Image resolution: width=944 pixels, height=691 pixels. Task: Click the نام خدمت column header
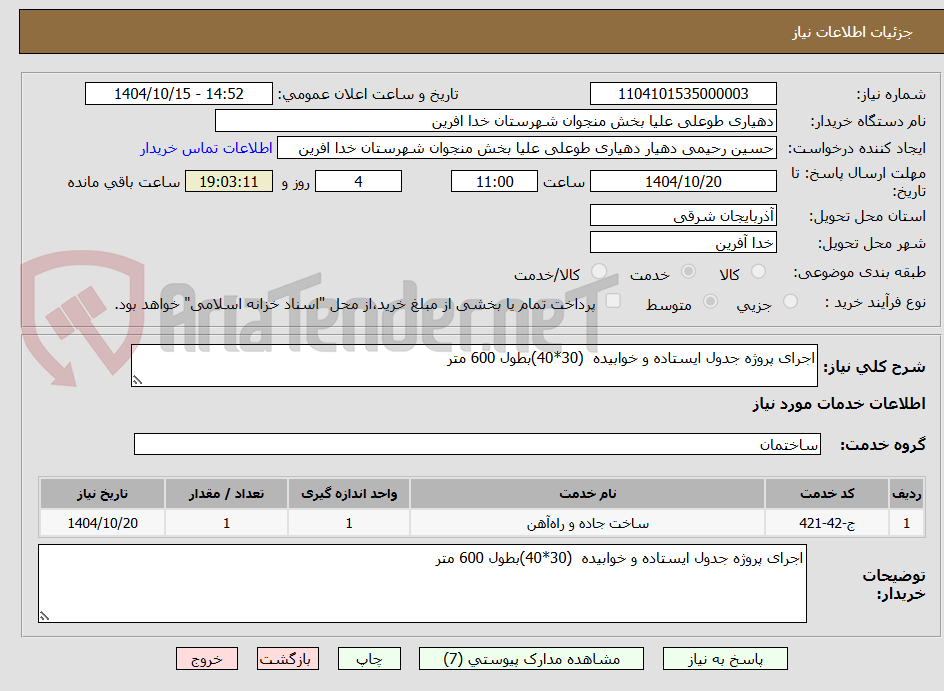588,494
